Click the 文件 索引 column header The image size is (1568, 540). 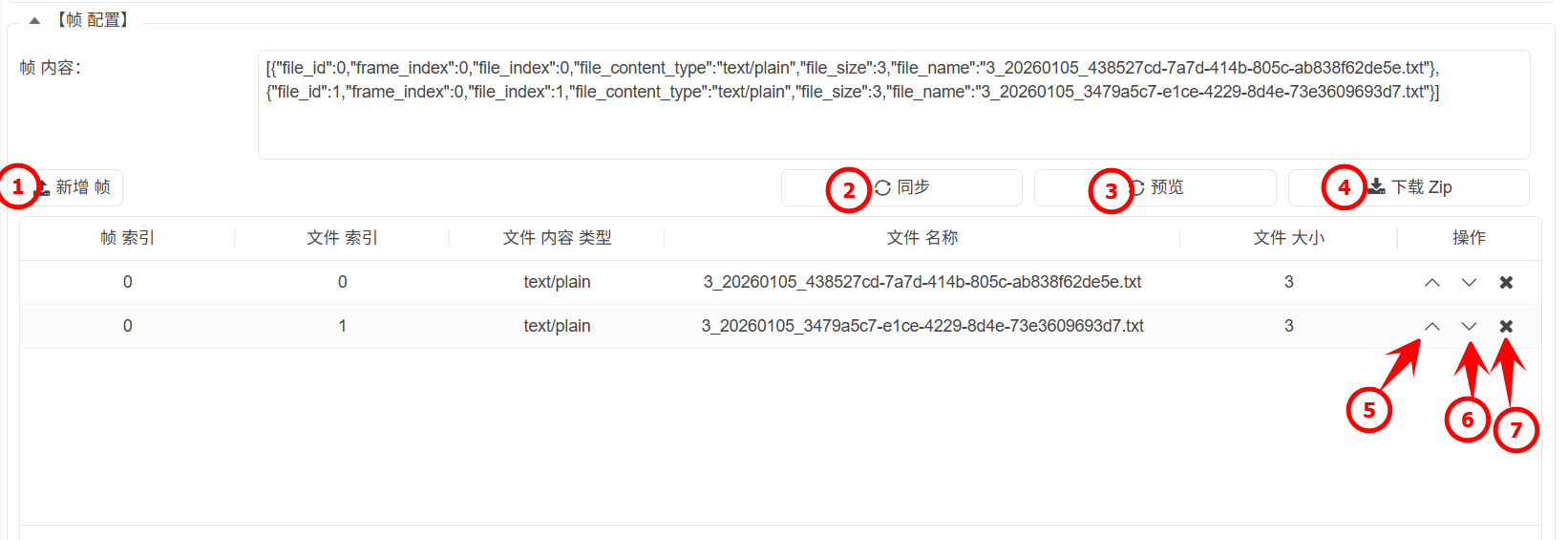click(x=342, y=238)
